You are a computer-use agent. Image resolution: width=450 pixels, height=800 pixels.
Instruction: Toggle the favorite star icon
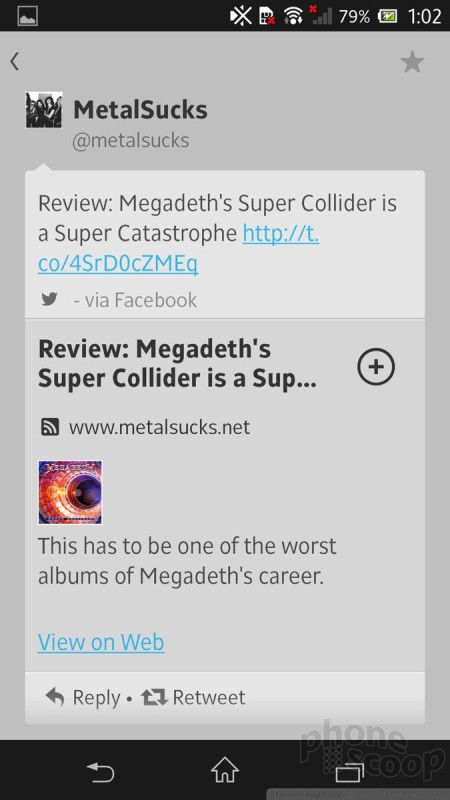(412, 62)
